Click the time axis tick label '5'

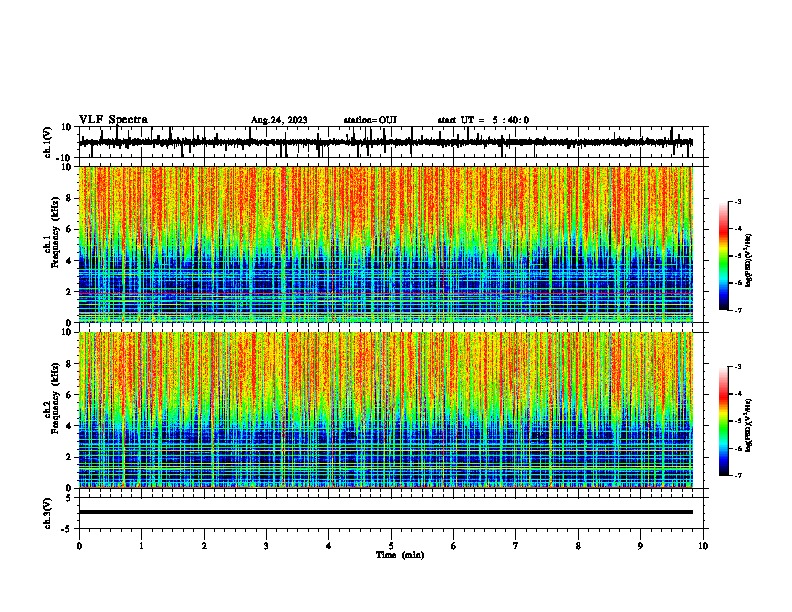pos(391,546)
